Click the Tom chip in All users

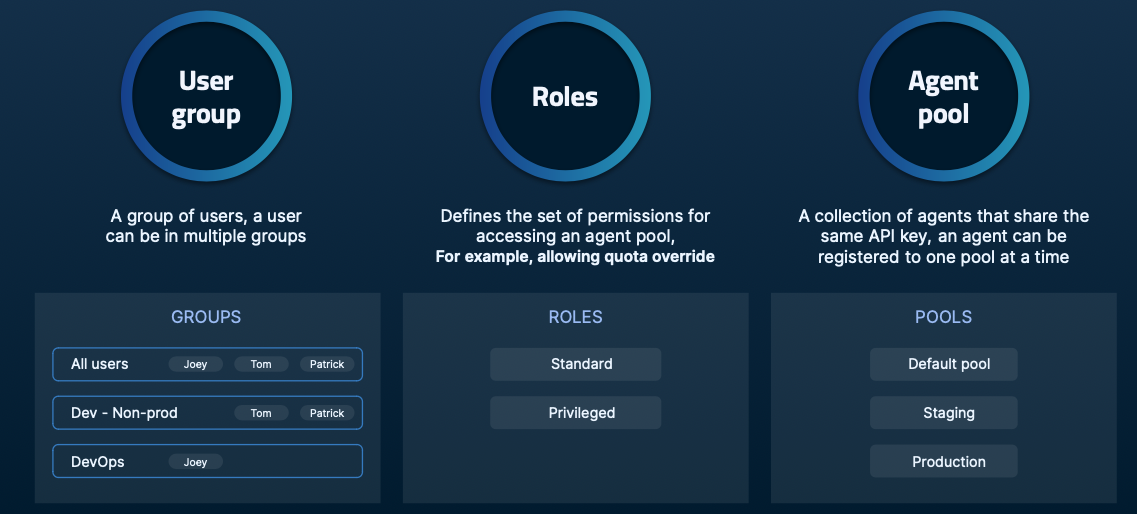tap(261, 364)
